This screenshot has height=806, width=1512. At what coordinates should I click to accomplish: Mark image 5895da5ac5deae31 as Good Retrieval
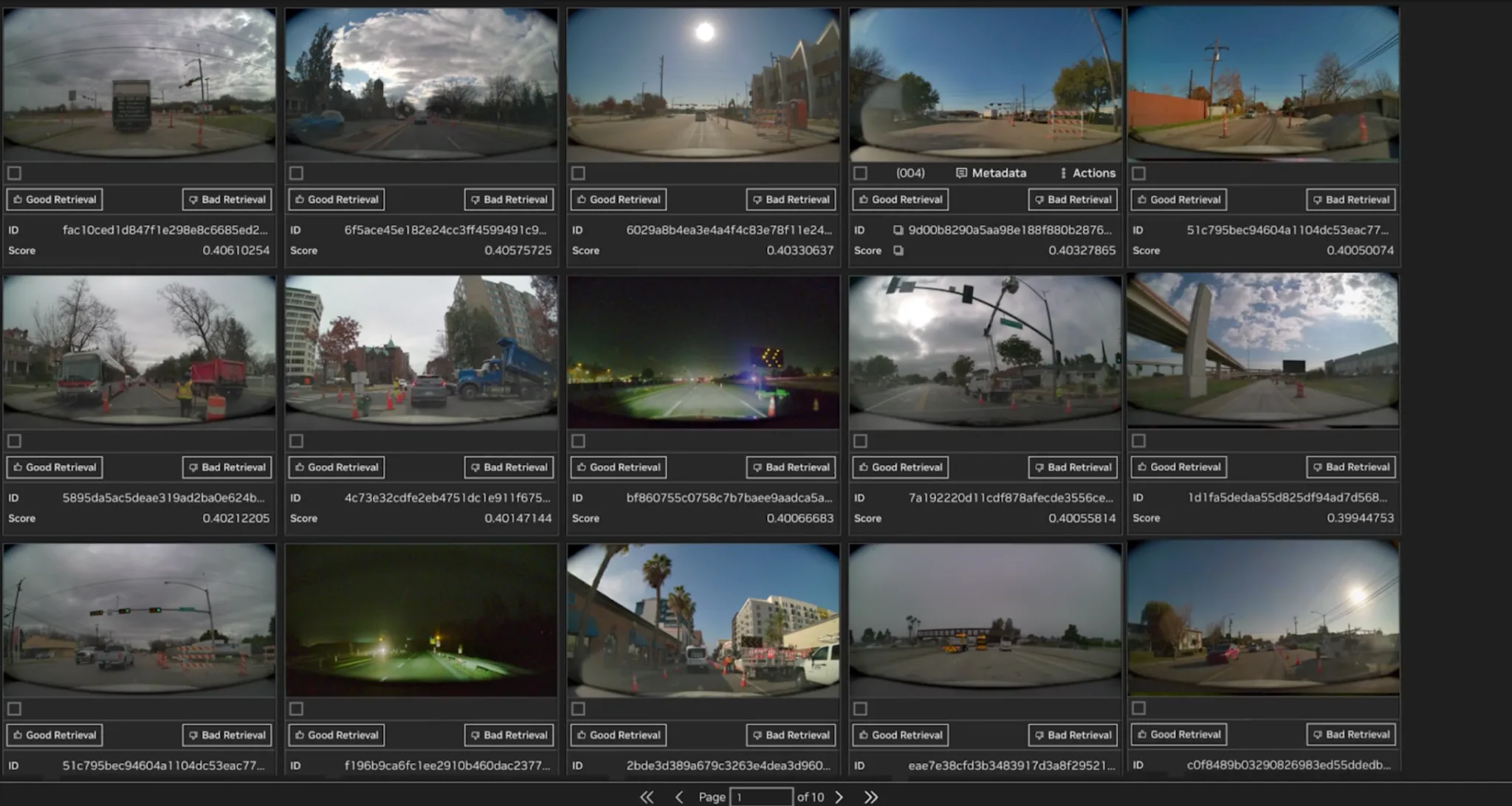55,467
